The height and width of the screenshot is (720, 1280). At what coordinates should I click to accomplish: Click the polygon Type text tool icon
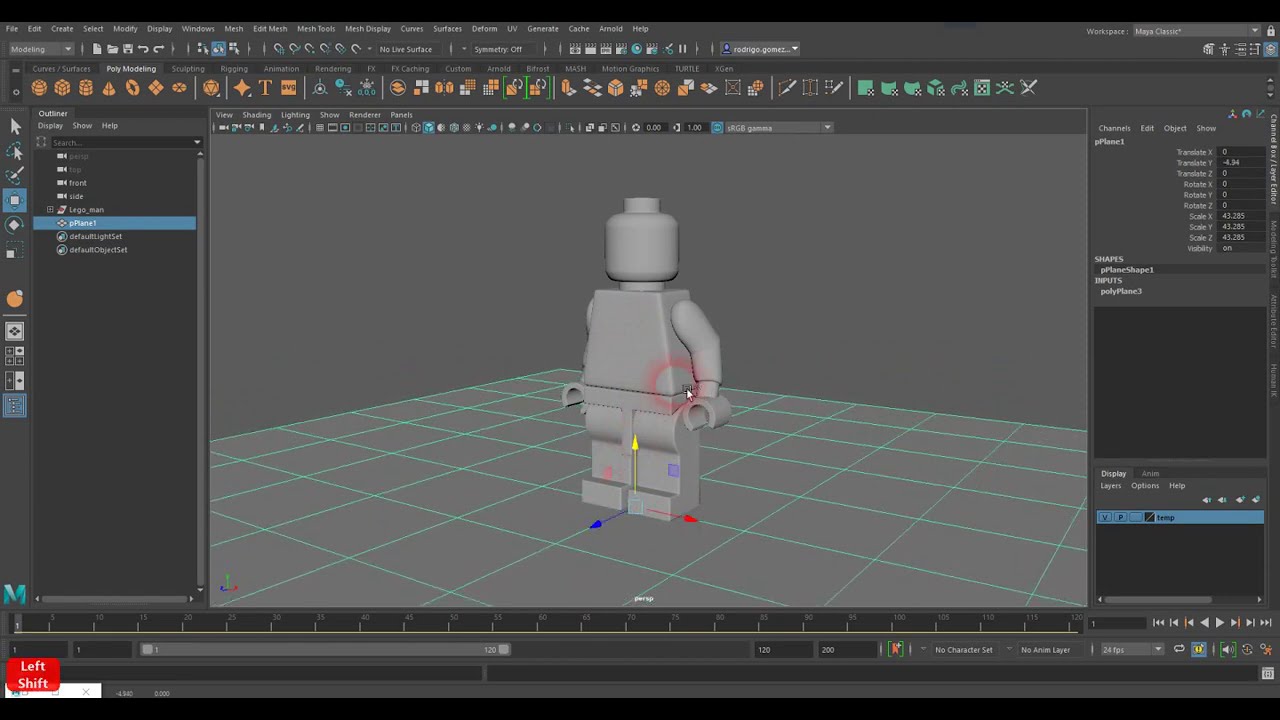265,88
